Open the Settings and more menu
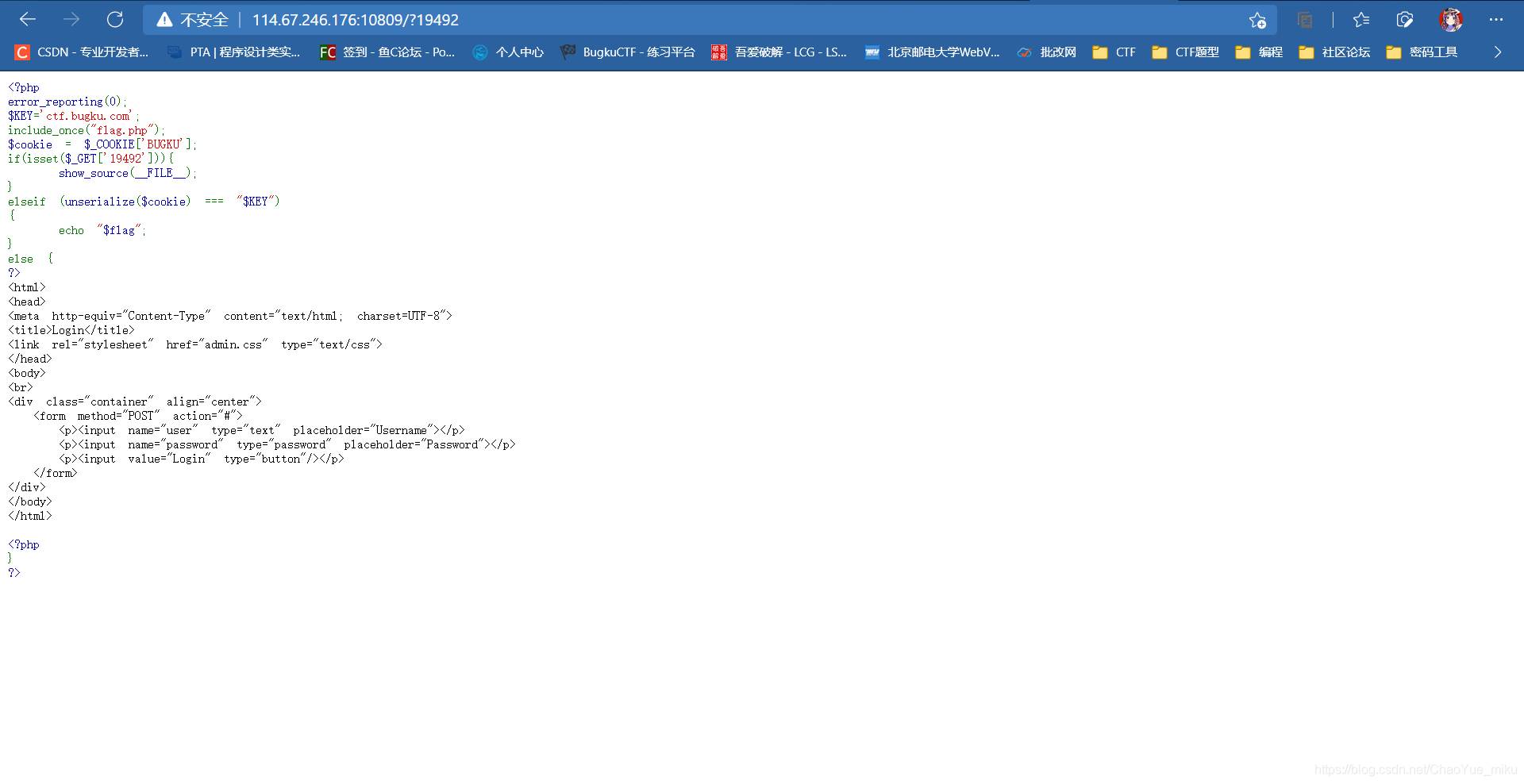The image size is (1524, 784). [x=1497, y=19]
